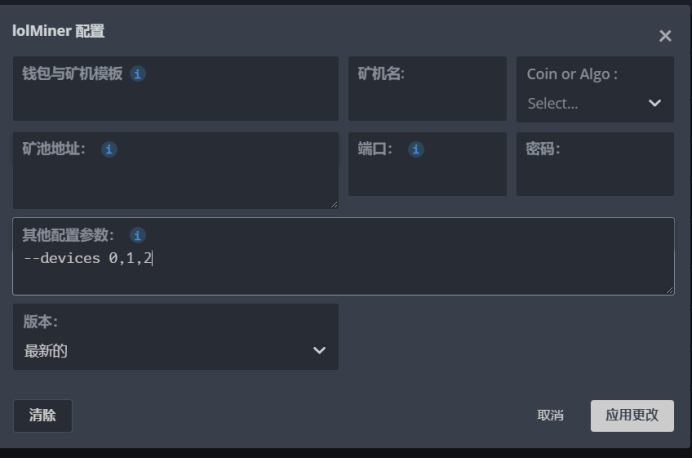Image resolution: width=692 pixels, height=458 pixels.
Task: Open the Coin or Algo dropdown
Action: 595,103
